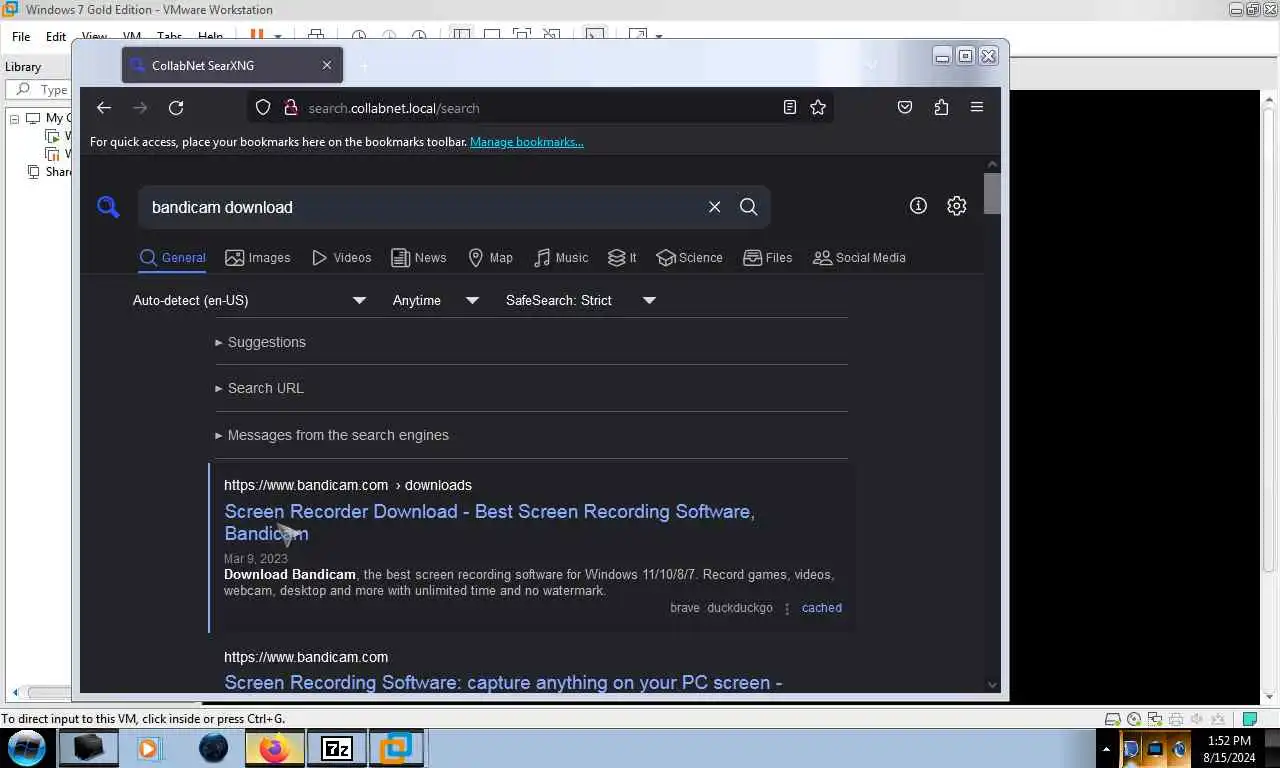Show hidden system tray icons
The image size is (1280, 768).
pyautogui.click(x=1106, y=748)
